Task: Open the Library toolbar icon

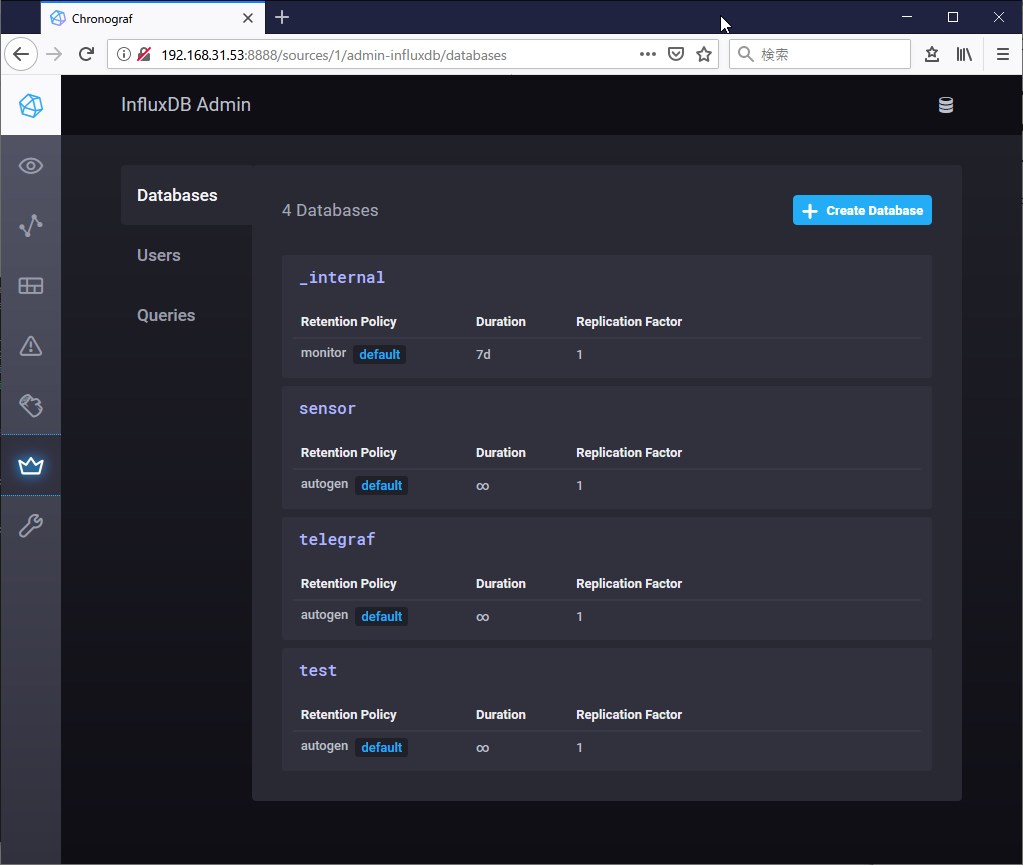Action: click(964, 54)
